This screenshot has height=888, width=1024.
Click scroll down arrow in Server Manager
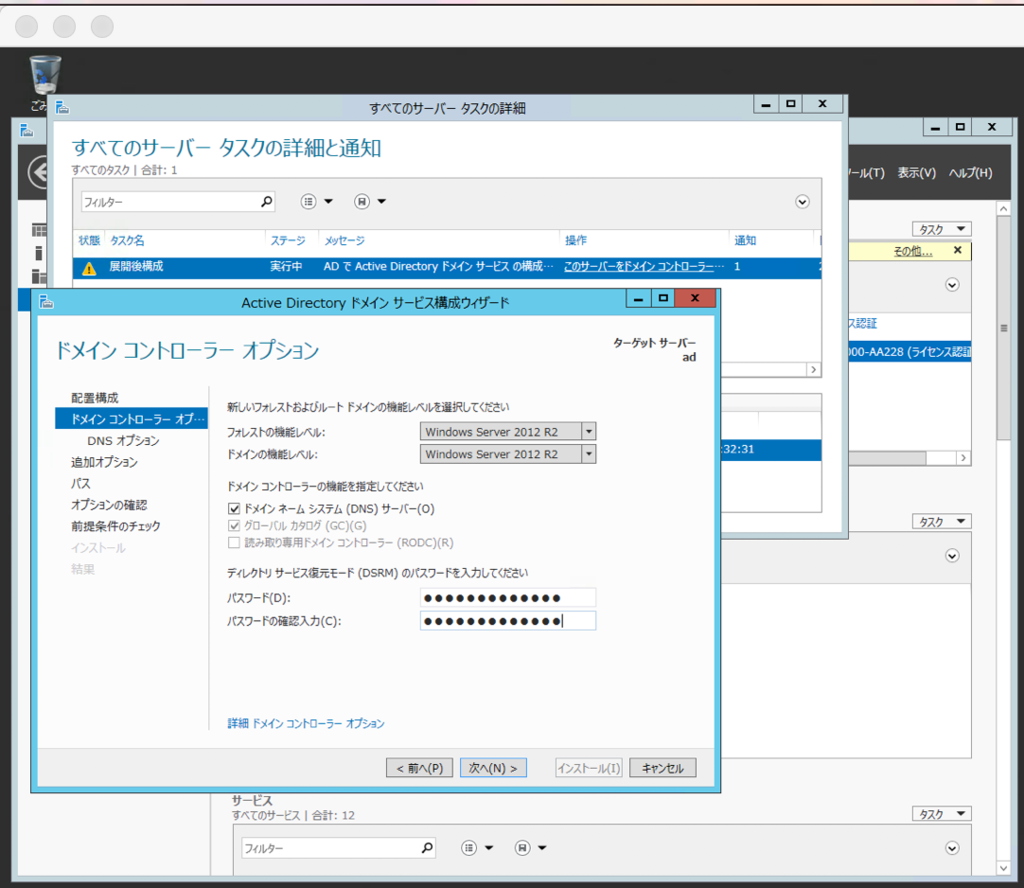pos(1004,868)
